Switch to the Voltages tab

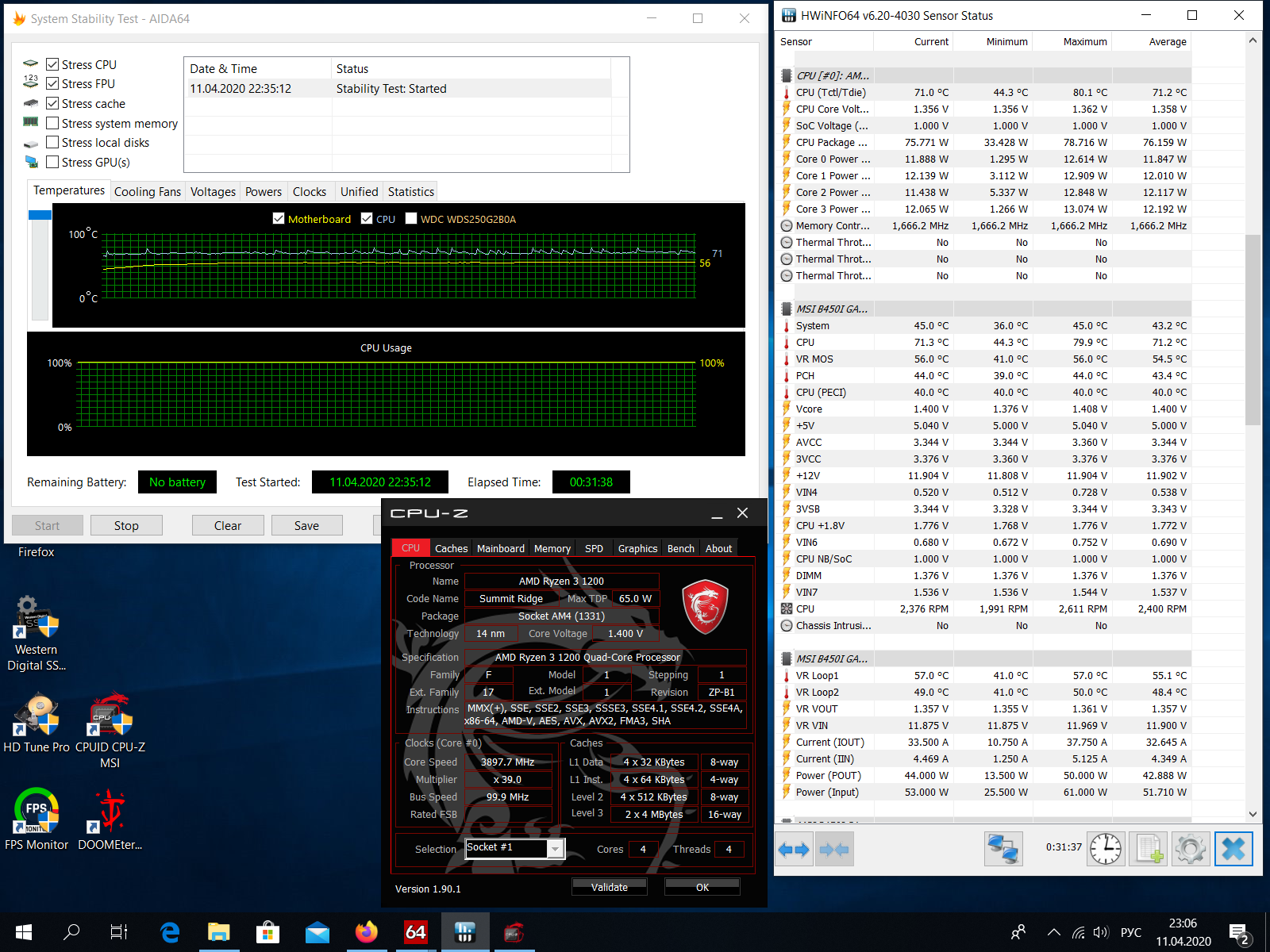coord(213,191)
